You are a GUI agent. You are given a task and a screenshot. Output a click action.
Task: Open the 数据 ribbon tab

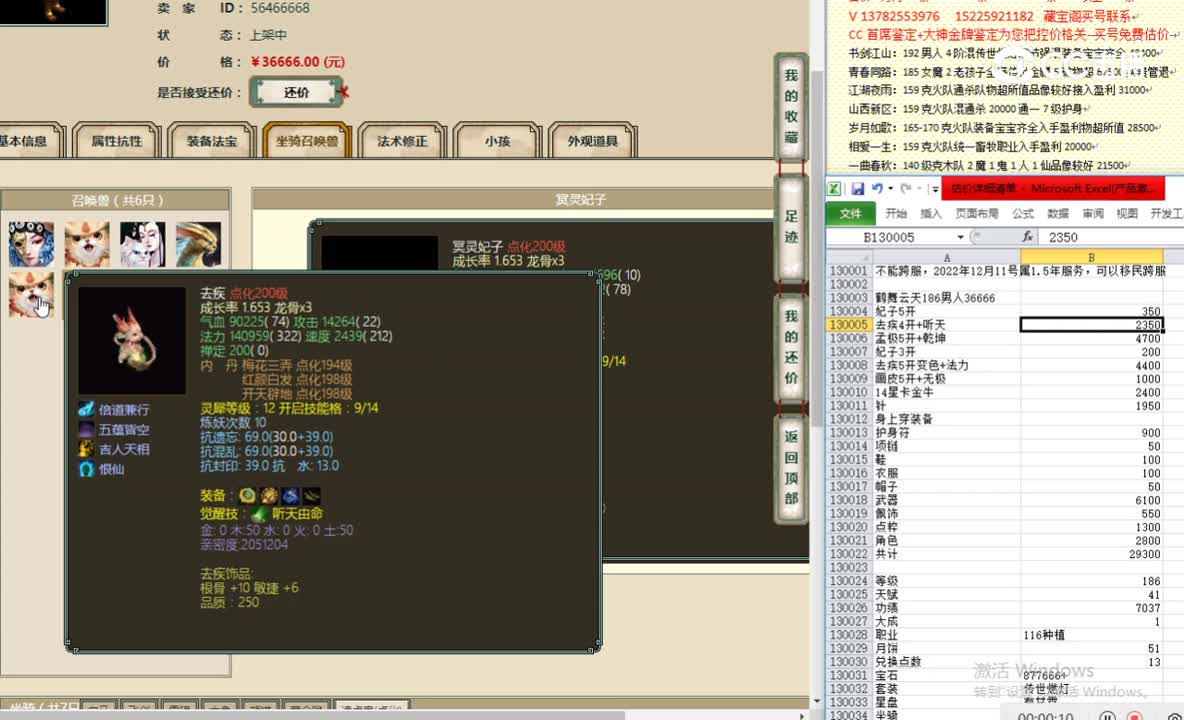pyautogui.click(x=1058, y=214)
